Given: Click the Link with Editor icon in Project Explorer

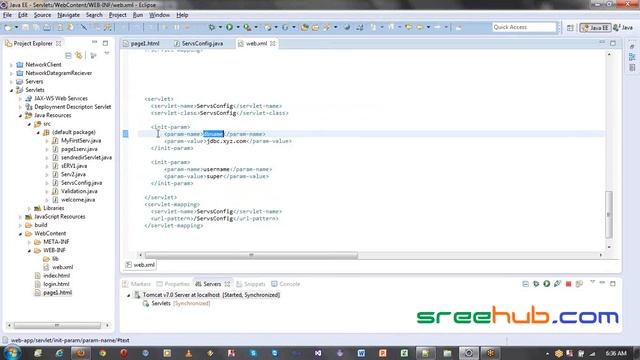Looking at the screenshot, I should pyautogui.click(x=79, y=55).
